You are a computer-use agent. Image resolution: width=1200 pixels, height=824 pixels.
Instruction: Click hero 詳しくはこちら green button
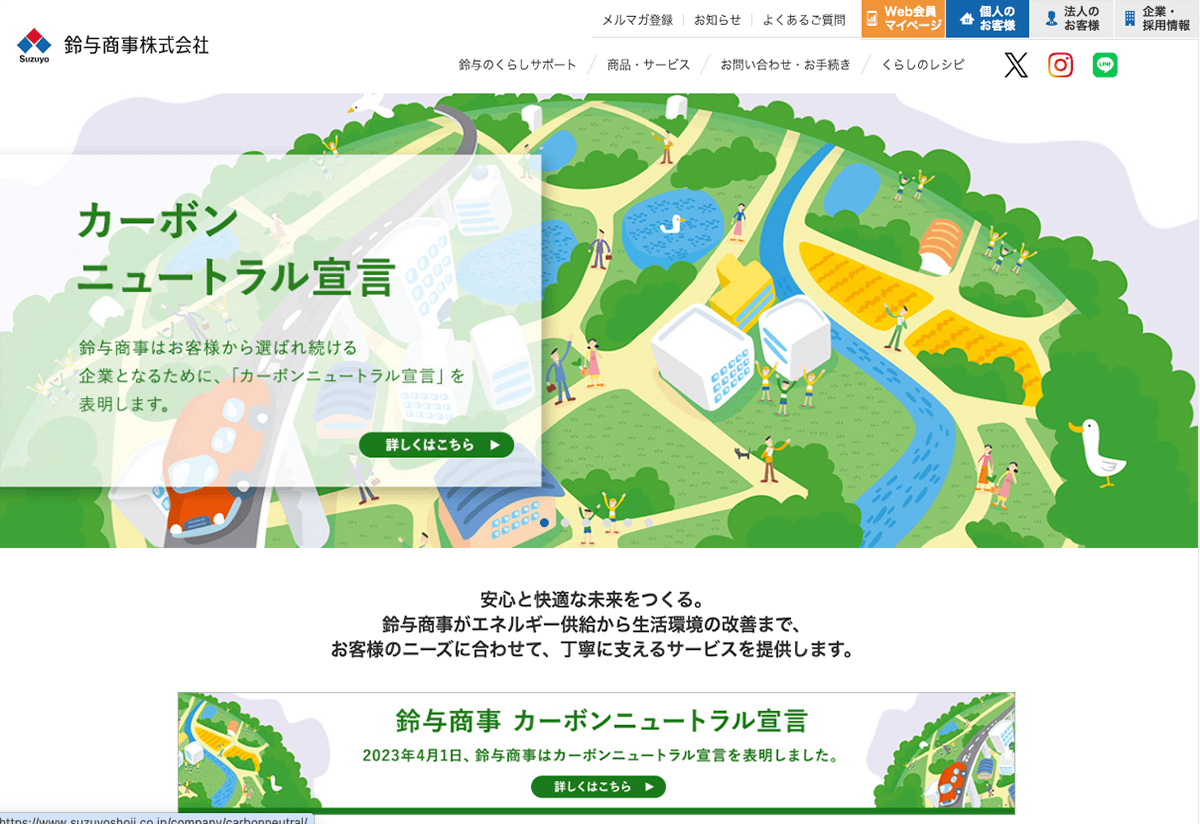tap(437, 444)
